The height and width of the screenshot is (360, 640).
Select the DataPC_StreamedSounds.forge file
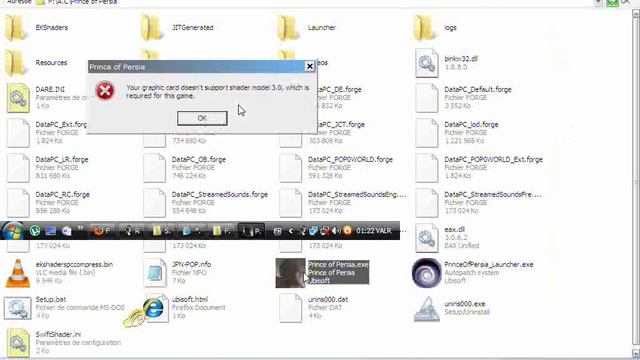206,203
